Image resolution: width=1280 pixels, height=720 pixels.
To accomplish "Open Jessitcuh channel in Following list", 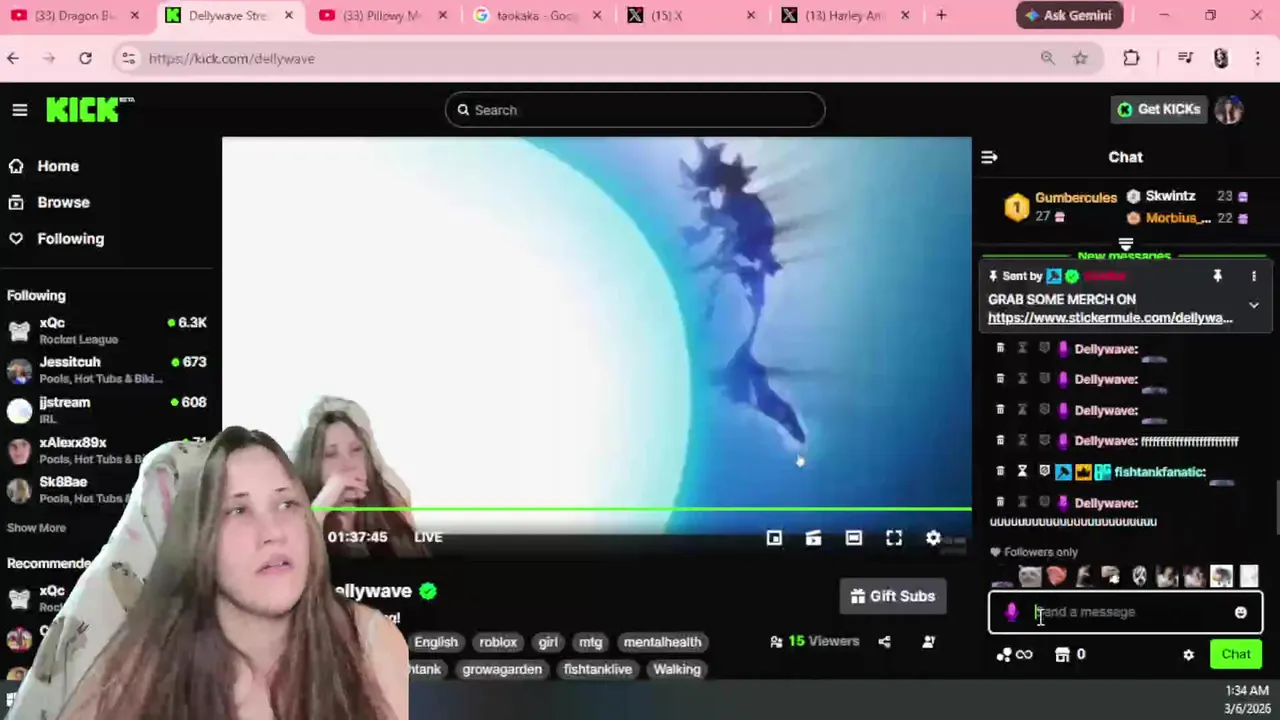I will click(x=107, y=370).
